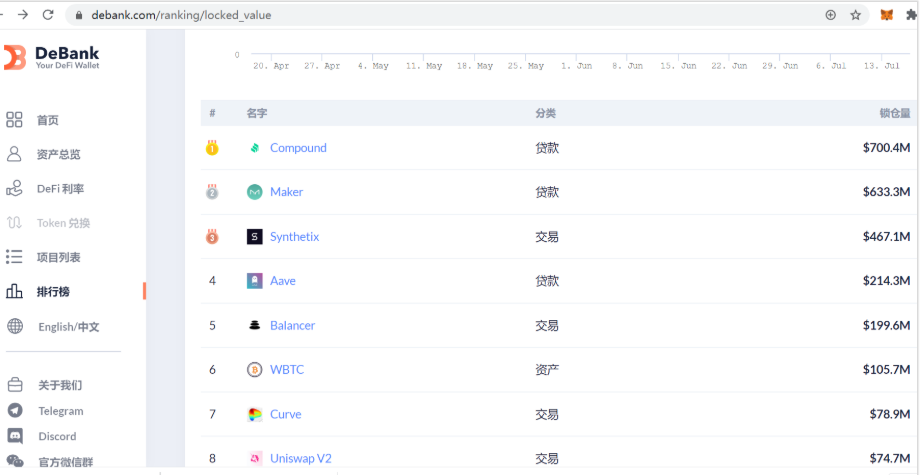The width and height of the screenshot is (923, 475).
Task: Click the Aave ghost logo
Action: click(254, 281)
